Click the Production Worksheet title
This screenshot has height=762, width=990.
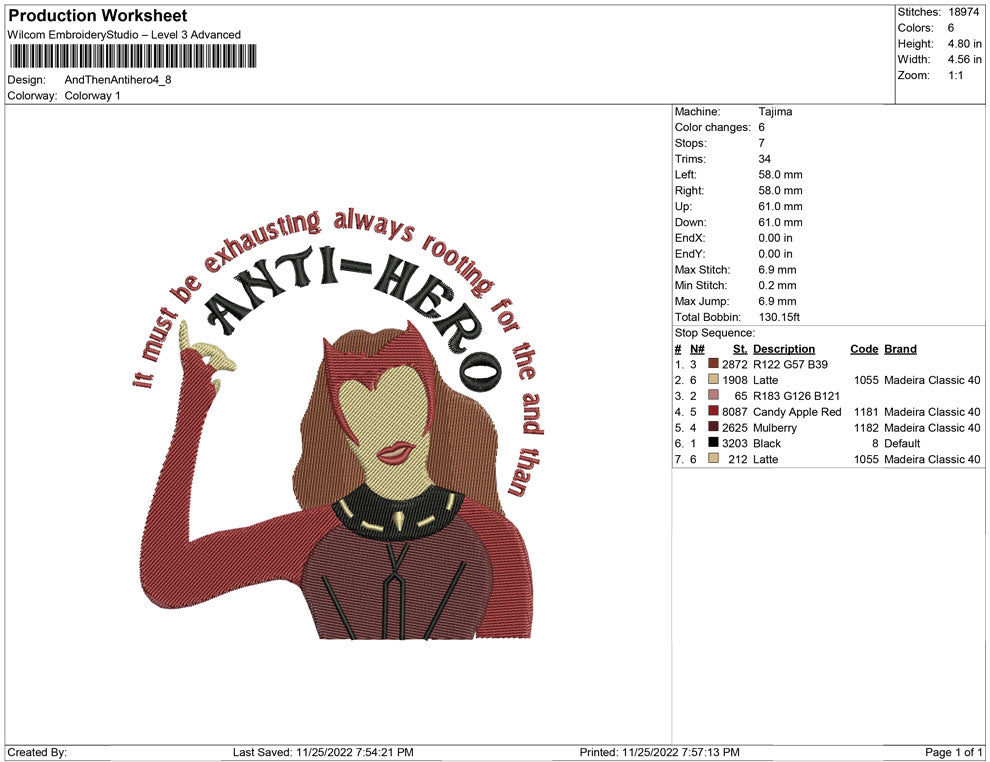click(x=97, y=16)
